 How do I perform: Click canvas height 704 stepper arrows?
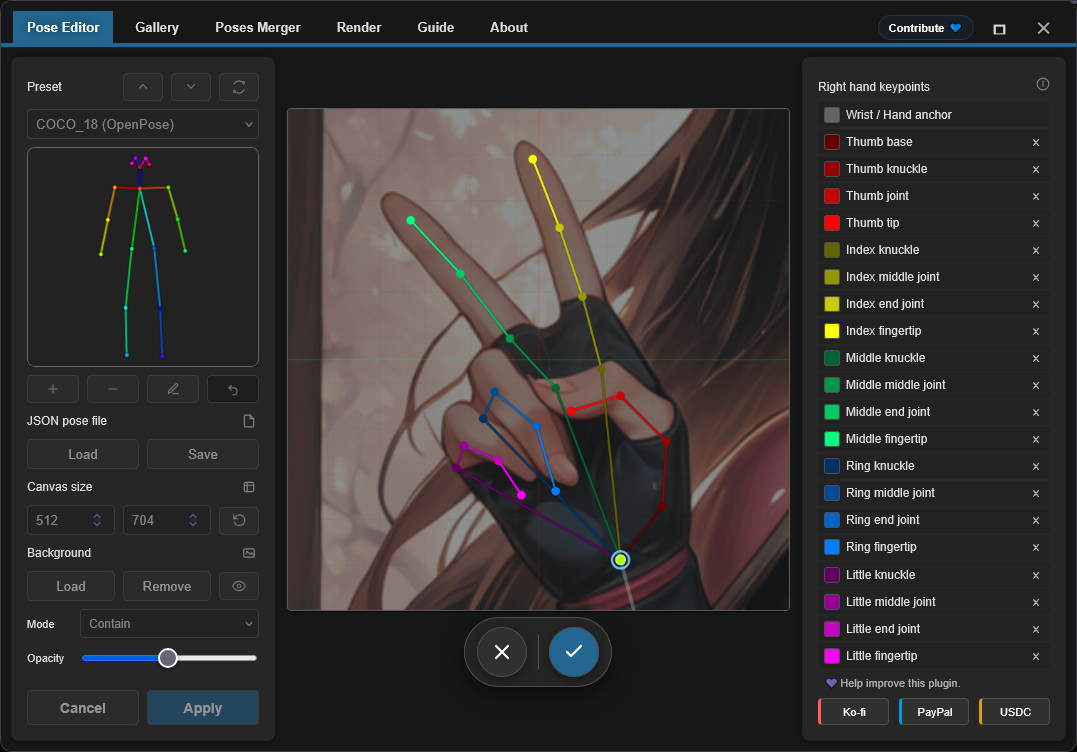click(x=193, y=521)
